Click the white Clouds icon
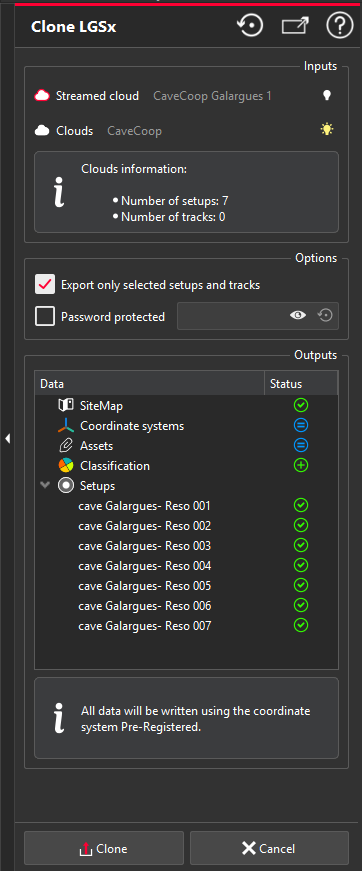The image size is (362, 871). 42,131
